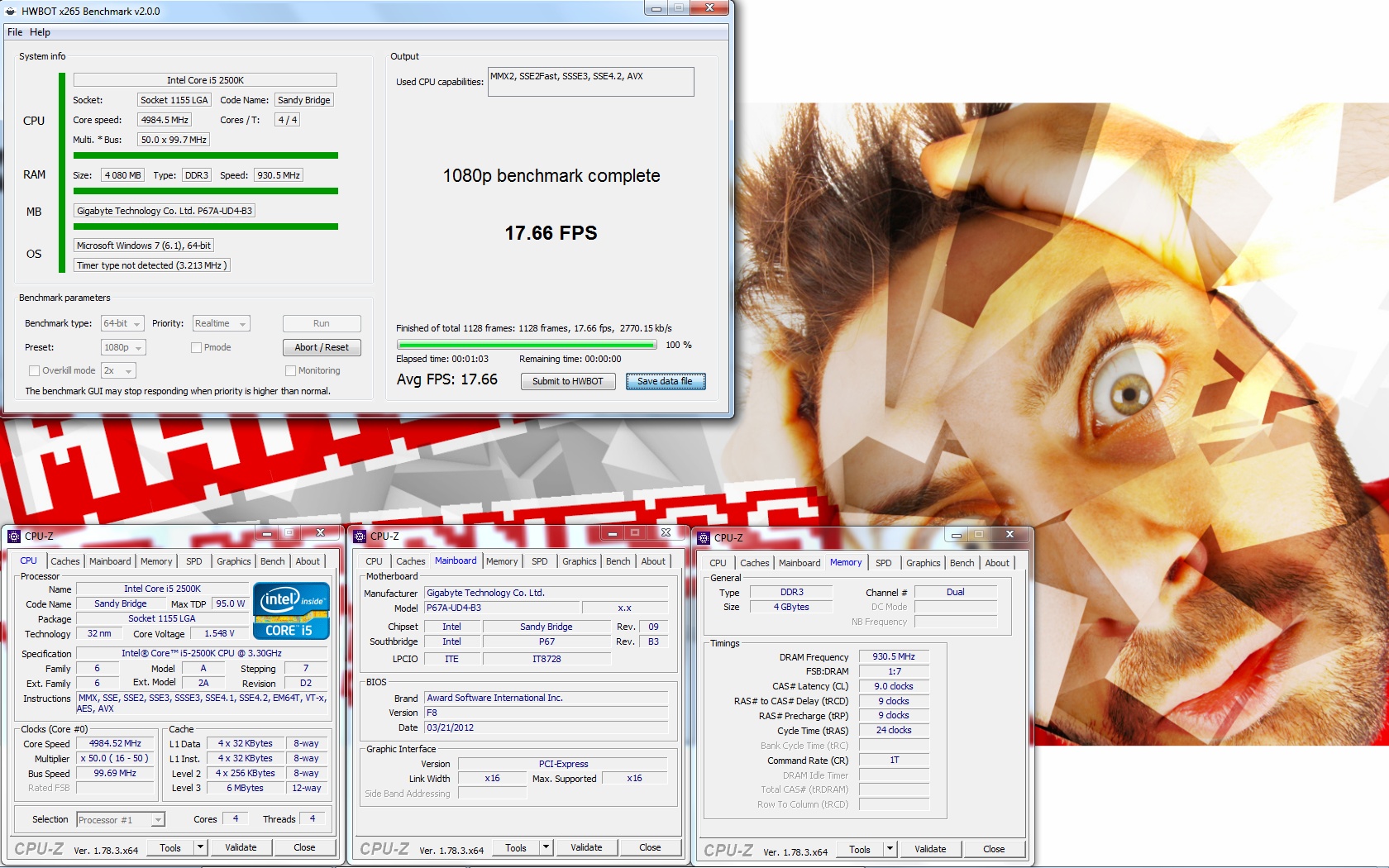
Task: Click the Used CPU capabilities text box
Action: [590, 82]
